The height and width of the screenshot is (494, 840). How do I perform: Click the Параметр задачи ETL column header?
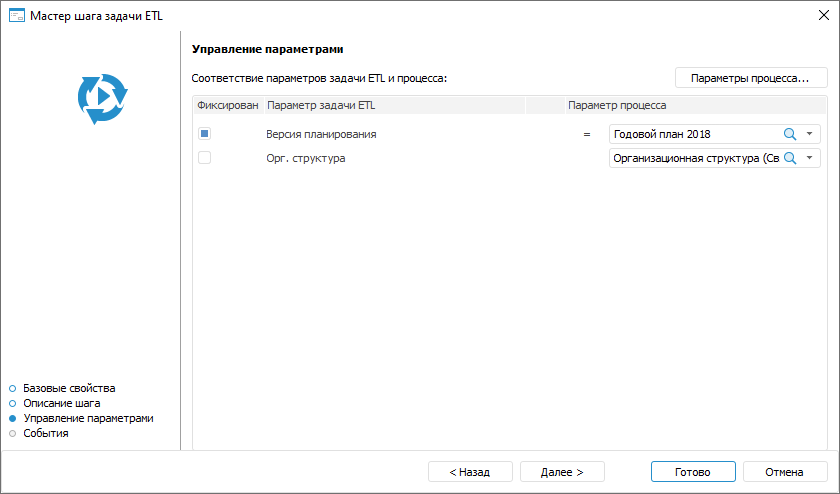click(x=322, y=105)
